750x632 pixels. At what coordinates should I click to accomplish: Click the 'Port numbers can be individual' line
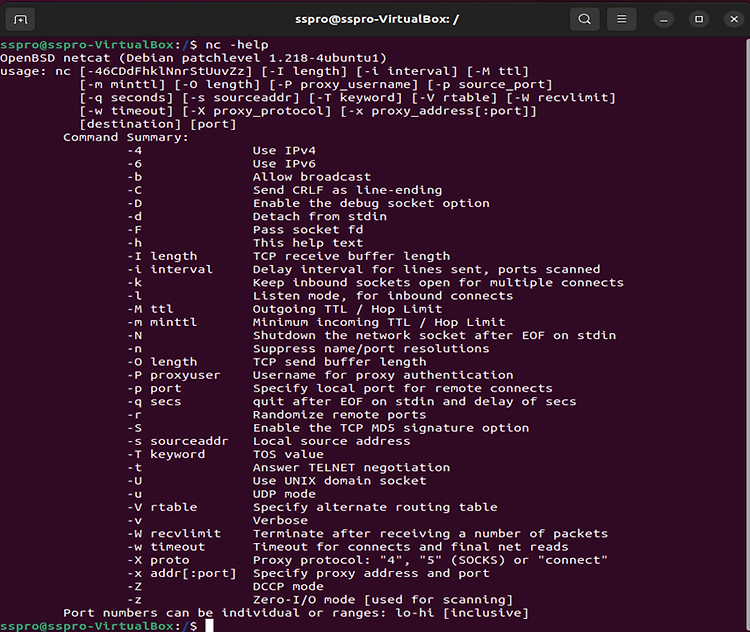pos(296,613)
